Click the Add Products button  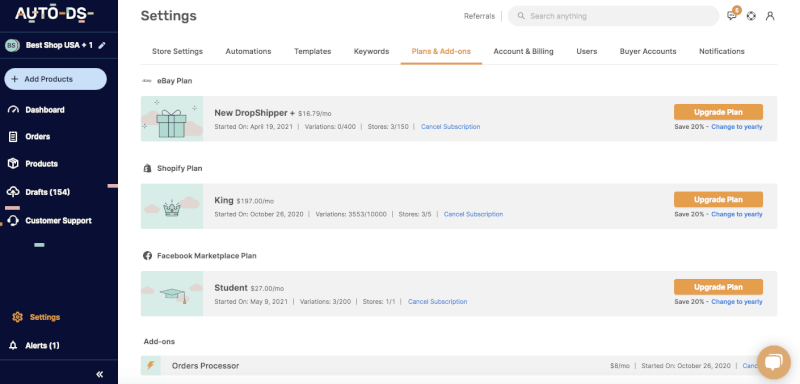(x=56, y=79)
